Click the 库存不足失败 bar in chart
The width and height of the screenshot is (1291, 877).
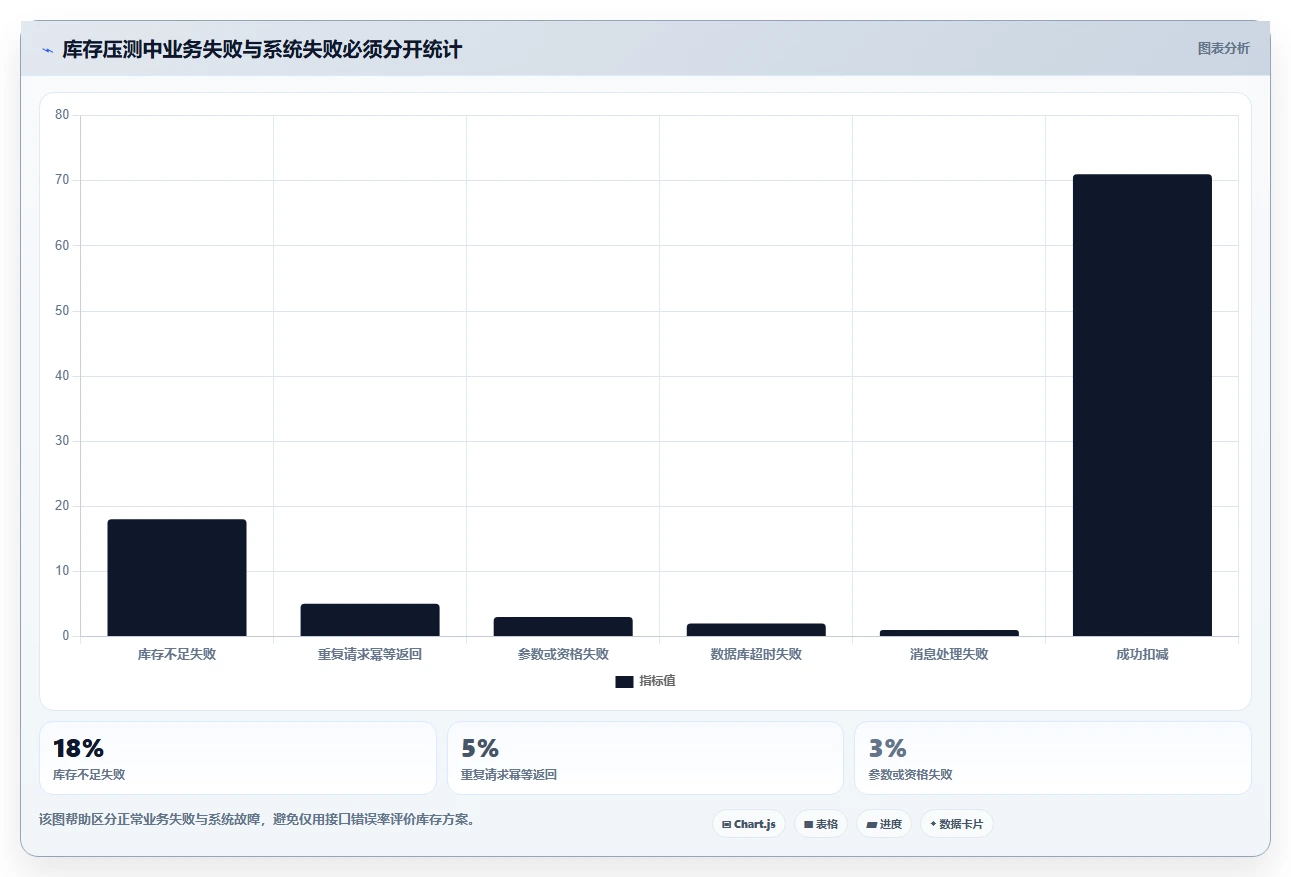[177, 578]
